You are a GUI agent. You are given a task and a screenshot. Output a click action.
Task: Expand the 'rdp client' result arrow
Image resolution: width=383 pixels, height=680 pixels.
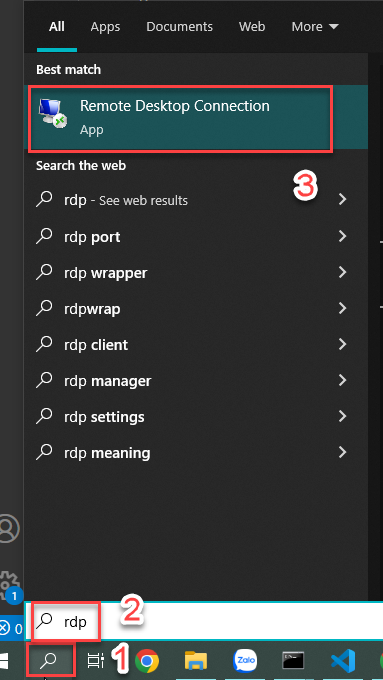[343, 344]
